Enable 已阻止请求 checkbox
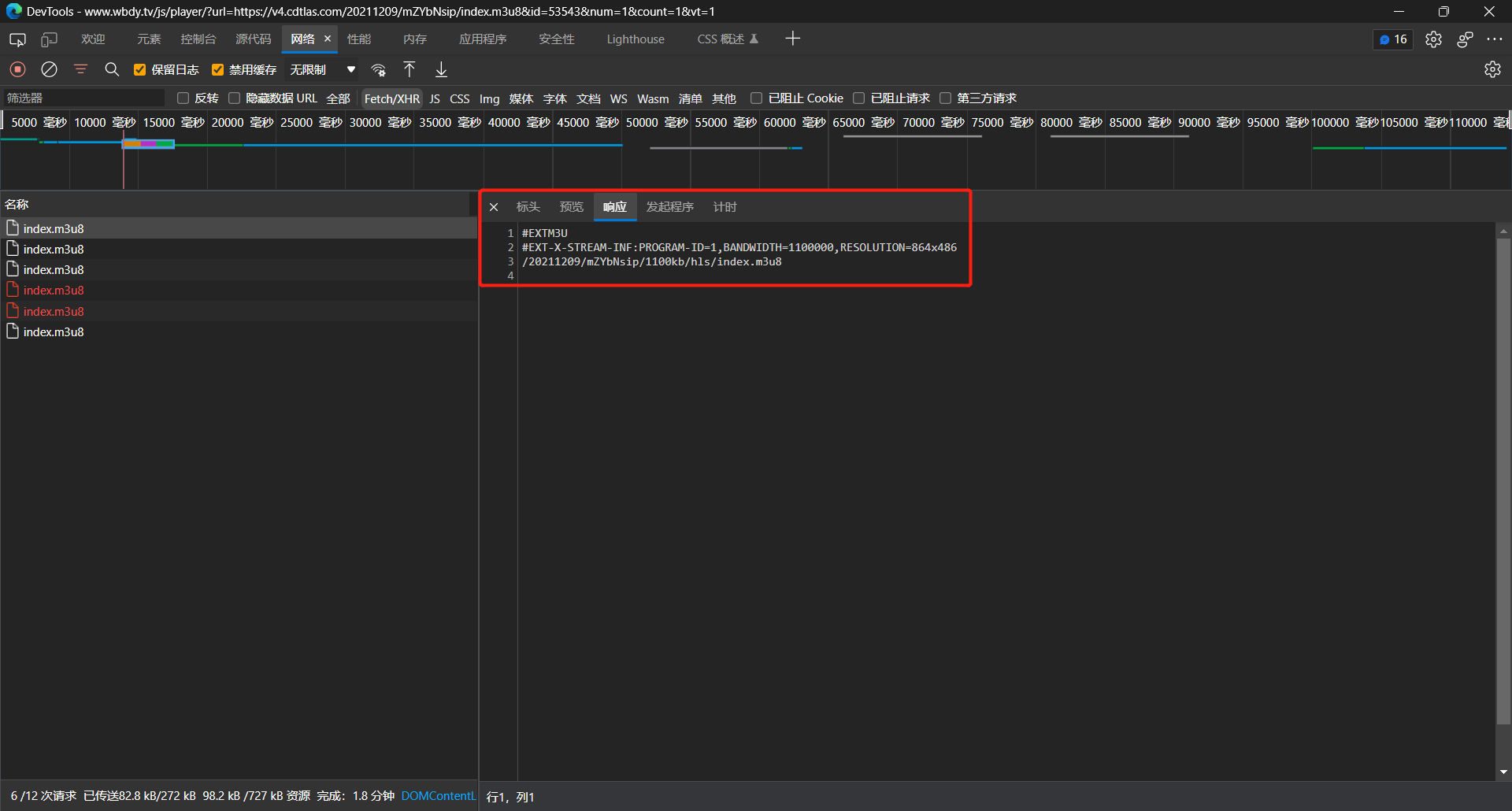This screenshot has width=1512, height=811. coord(859,98)
